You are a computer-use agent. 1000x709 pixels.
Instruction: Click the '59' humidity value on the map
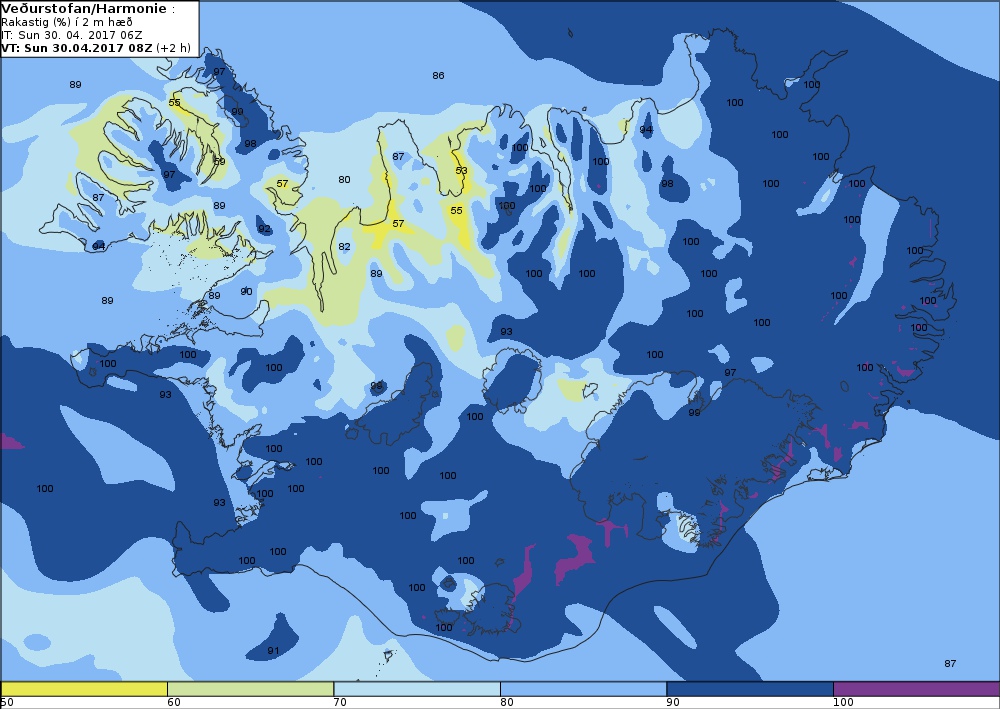click(219, 161)
